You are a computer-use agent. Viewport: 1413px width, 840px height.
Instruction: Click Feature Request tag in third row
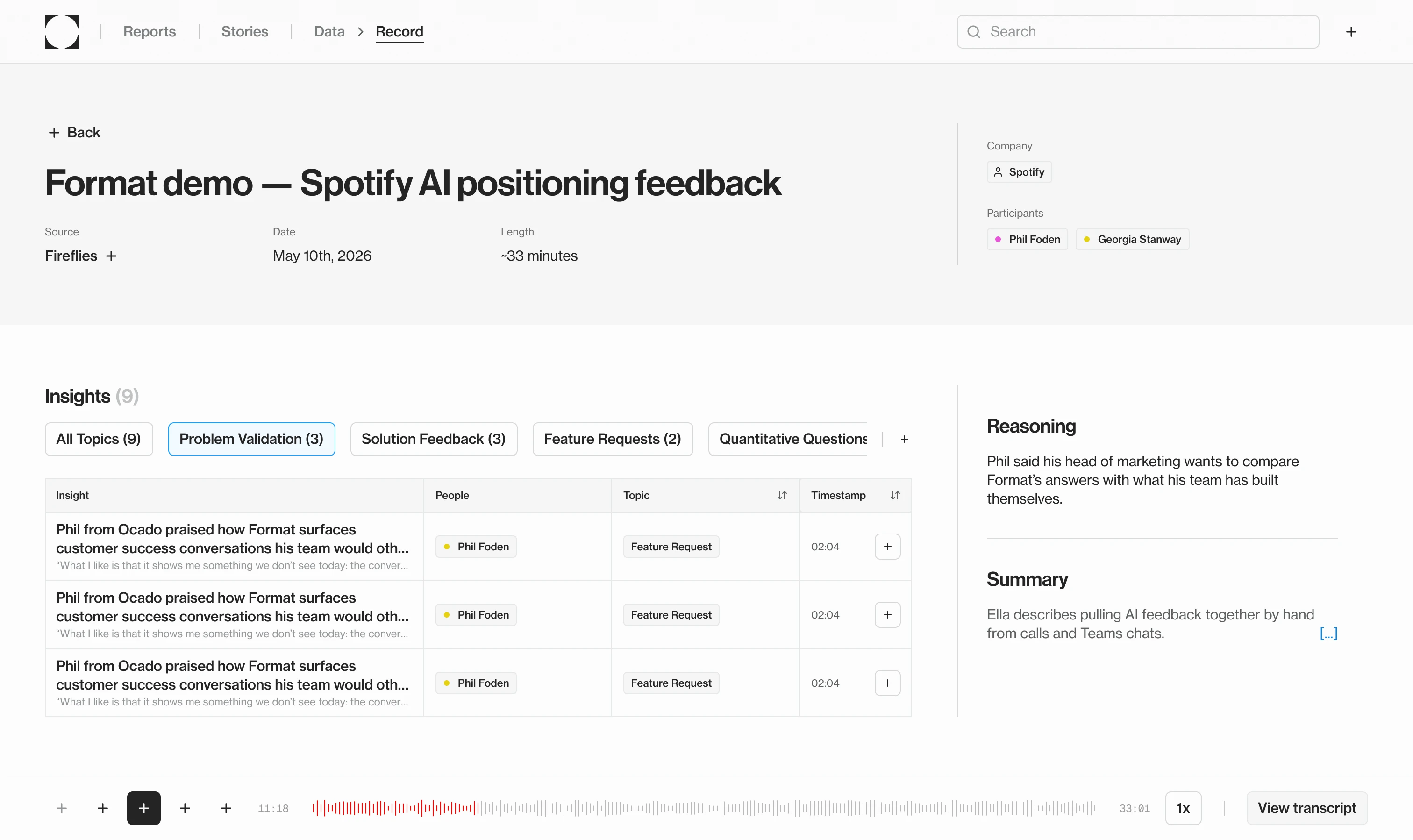[671, 683]
